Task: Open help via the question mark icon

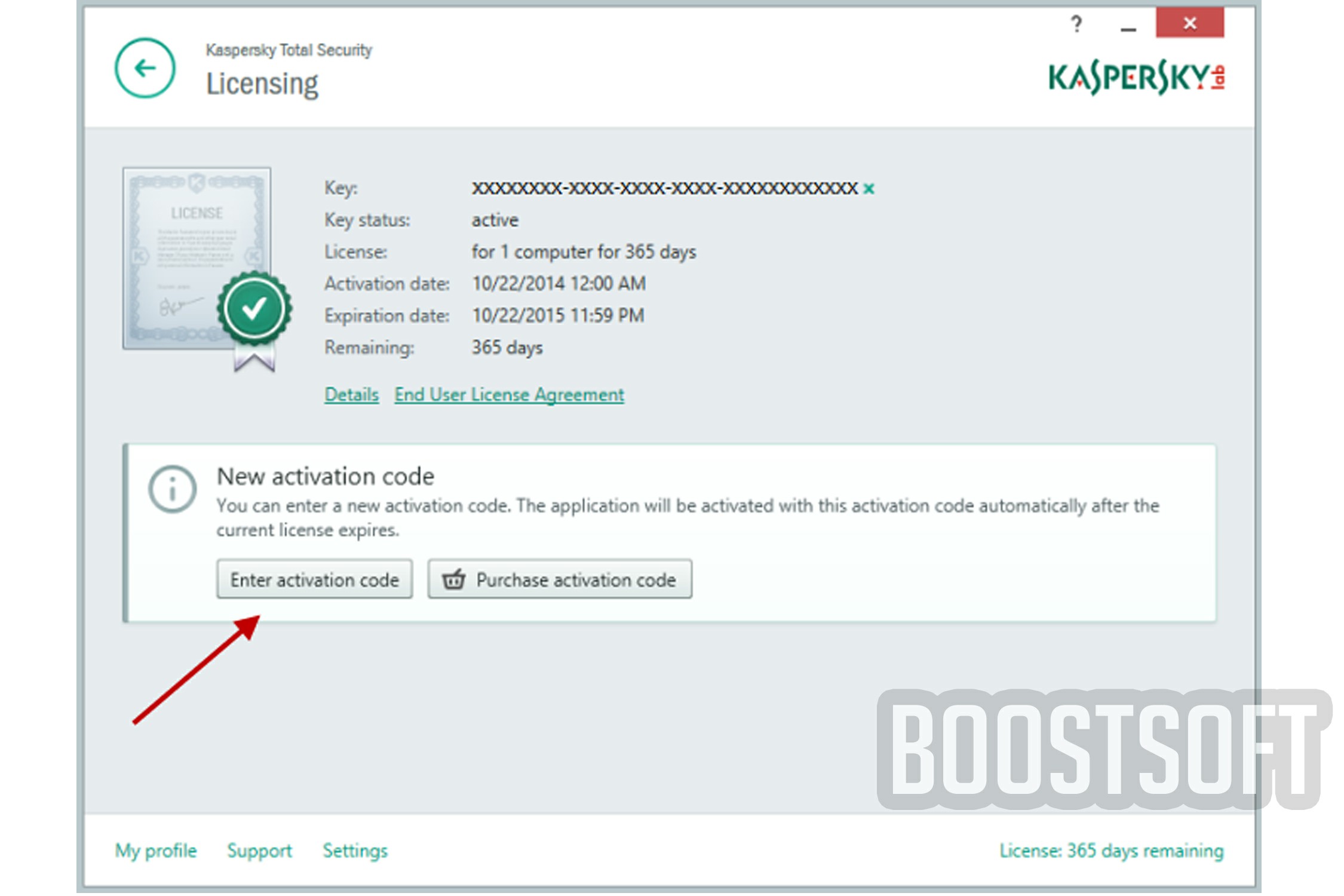Action: pos(1076,24)
